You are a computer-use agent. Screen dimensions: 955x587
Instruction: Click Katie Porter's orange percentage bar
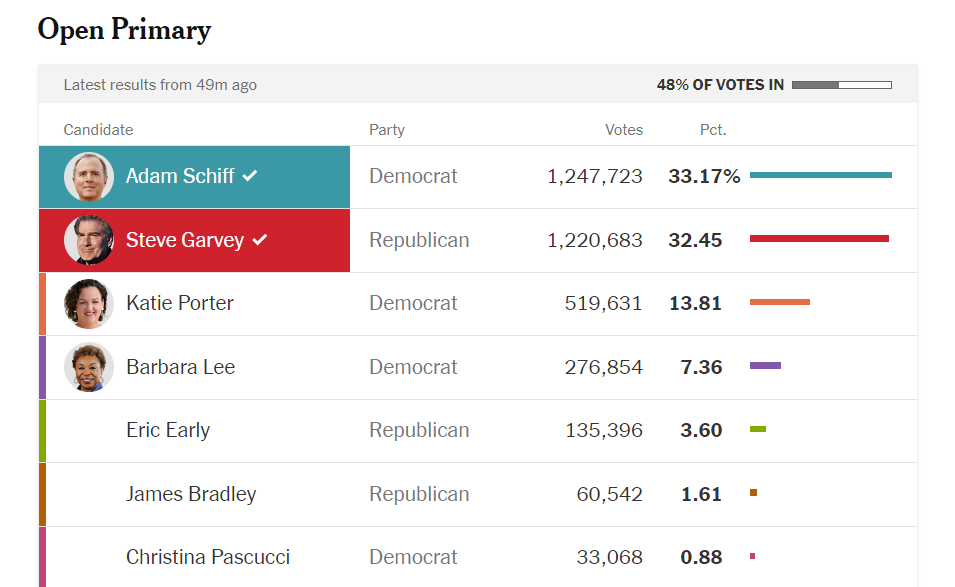click(x=780, y=302)
